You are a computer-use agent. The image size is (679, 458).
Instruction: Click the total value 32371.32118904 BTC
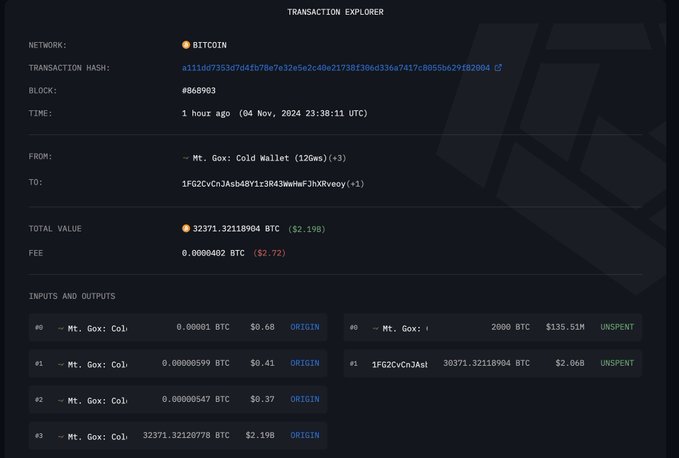coord(236,229)
